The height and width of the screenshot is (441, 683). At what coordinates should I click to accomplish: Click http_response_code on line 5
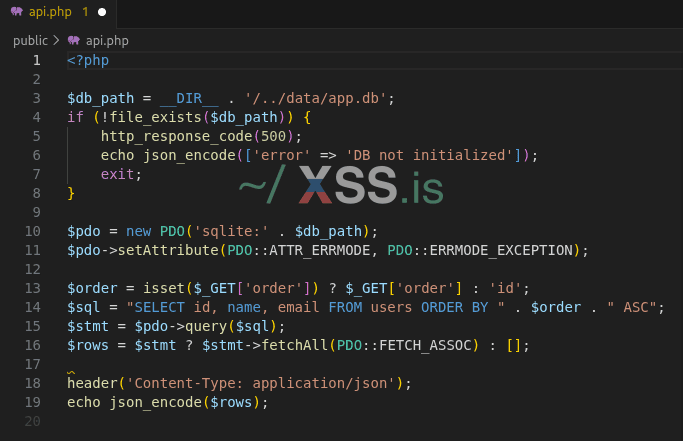[x=176, y=136]
